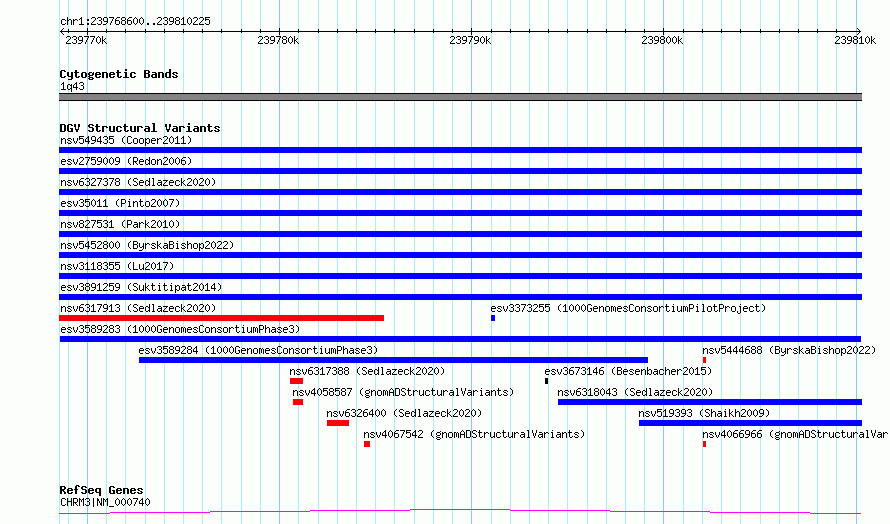
Task: Click the red nsv4058587 variant bar
Action: click(x=298, y=402)
